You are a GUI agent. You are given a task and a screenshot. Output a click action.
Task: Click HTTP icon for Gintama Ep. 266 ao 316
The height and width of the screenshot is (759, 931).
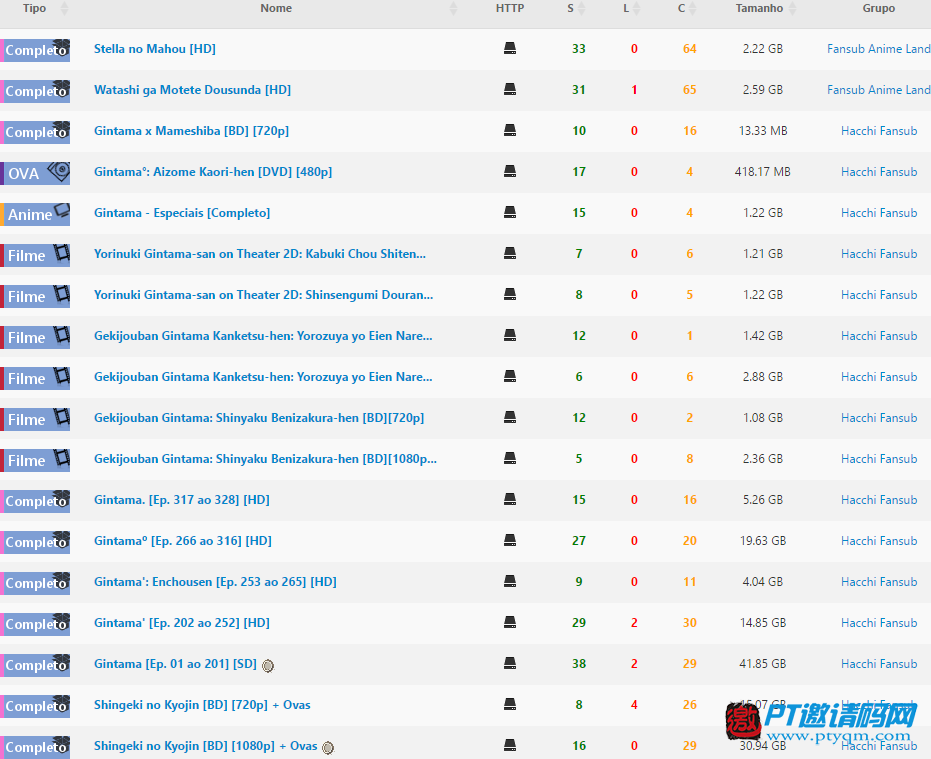click(509, 540)
